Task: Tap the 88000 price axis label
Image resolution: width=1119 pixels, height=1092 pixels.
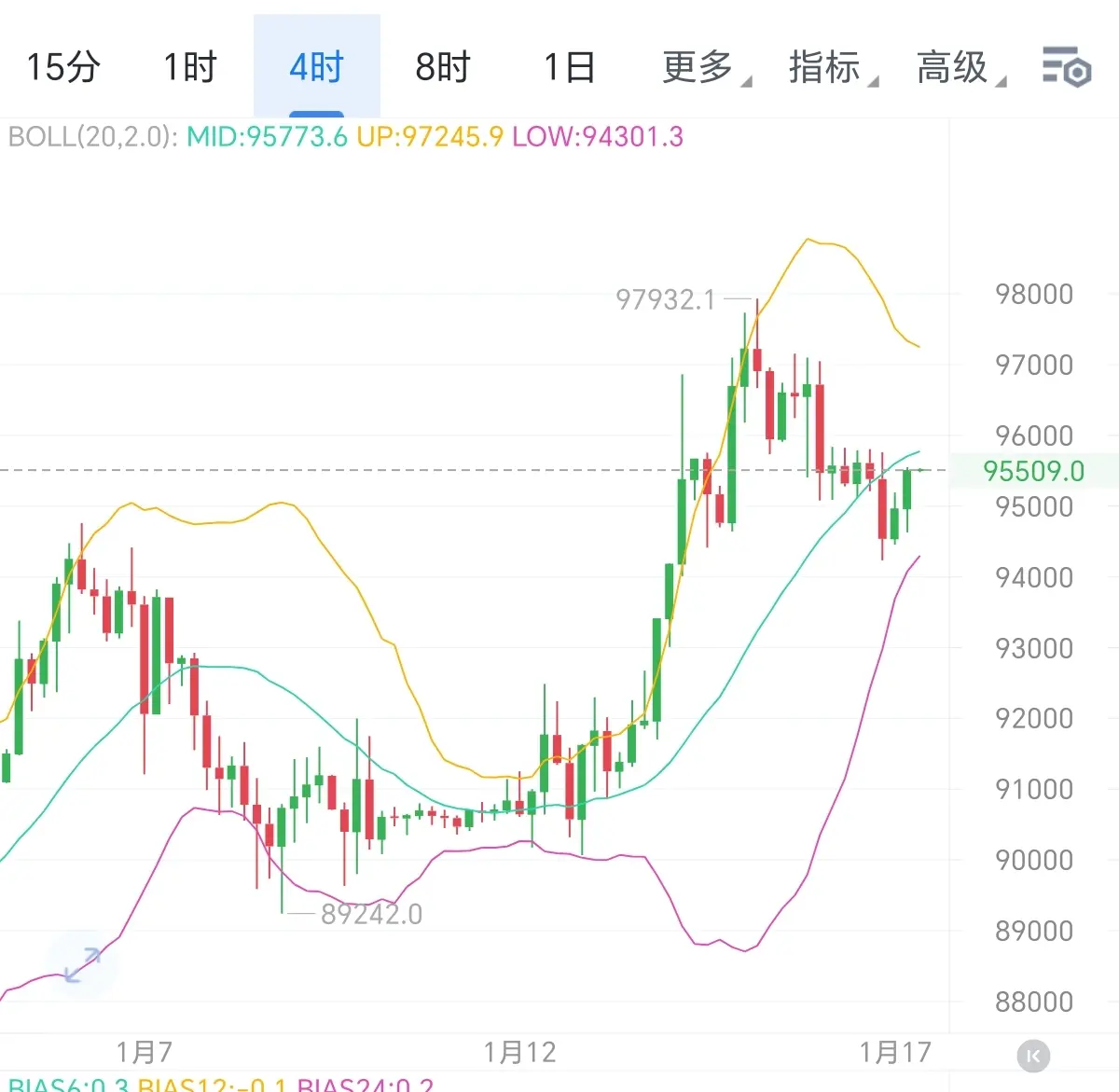Action: 1034,1002
